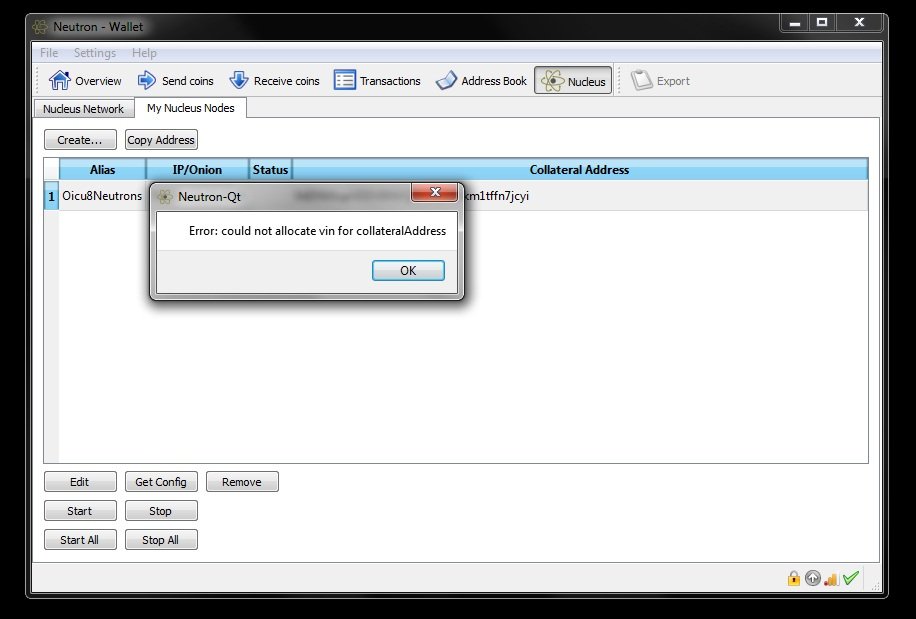Start the selected node
The width and height of the screenshot is (916, 619).
(x=80, y=511)
